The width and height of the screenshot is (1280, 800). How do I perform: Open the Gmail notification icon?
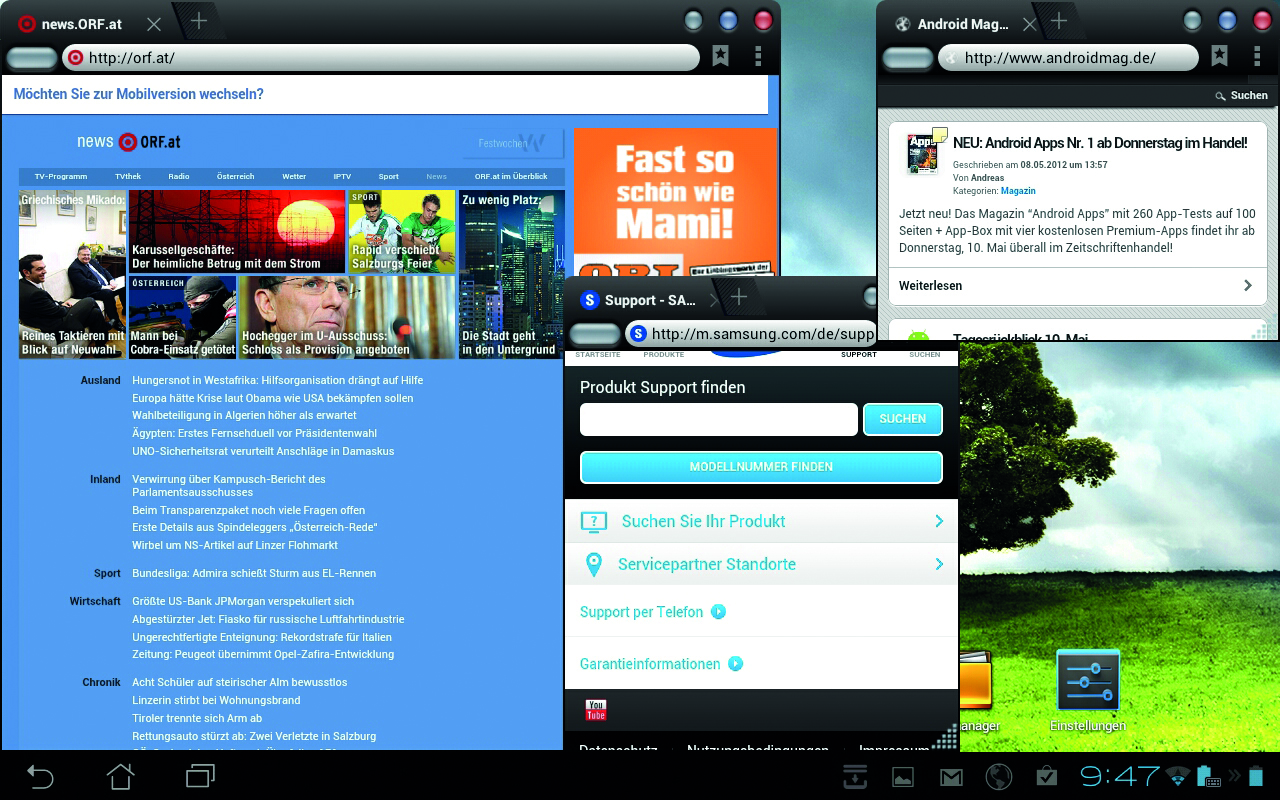(951, 776)
